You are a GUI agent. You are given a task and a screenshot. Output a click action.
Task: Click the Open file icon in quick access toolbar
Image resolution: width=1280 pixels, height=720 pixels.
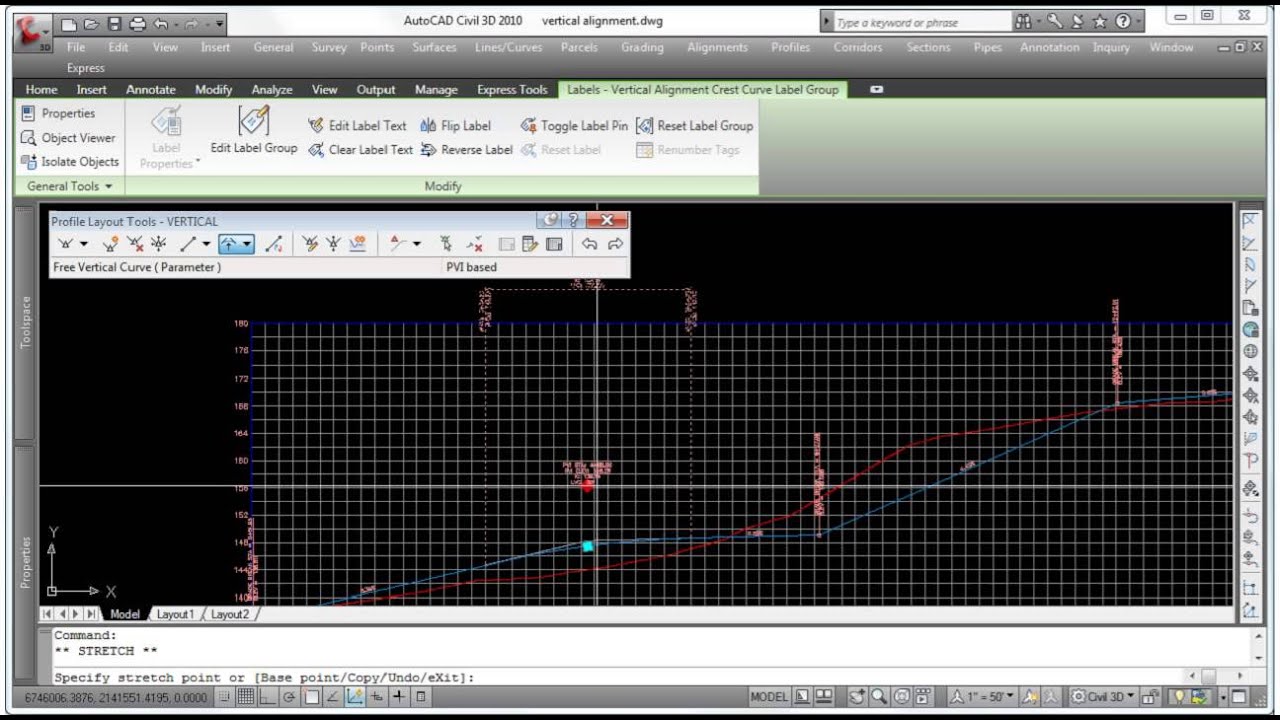[92, 23]
